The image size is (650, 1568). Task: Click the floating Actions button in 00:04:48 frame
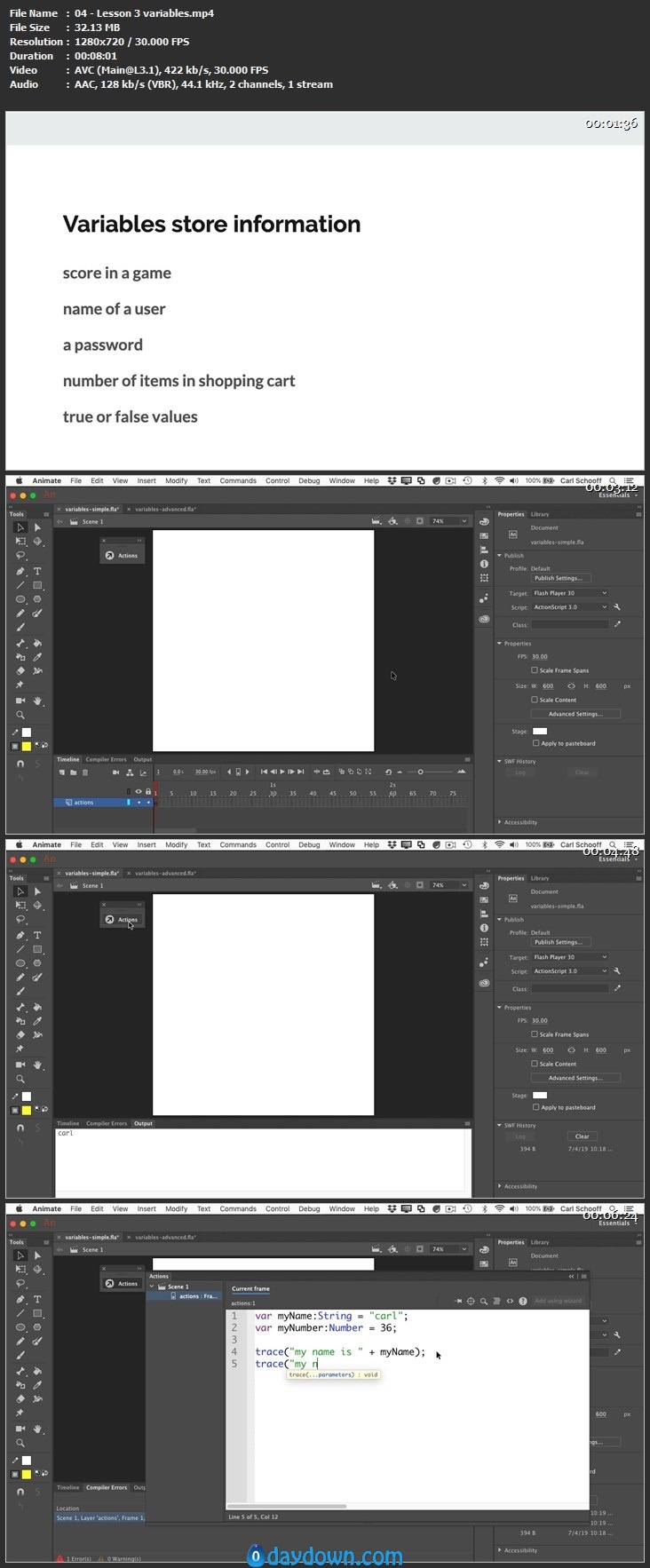pyautogui.click(x=122, y=920)
